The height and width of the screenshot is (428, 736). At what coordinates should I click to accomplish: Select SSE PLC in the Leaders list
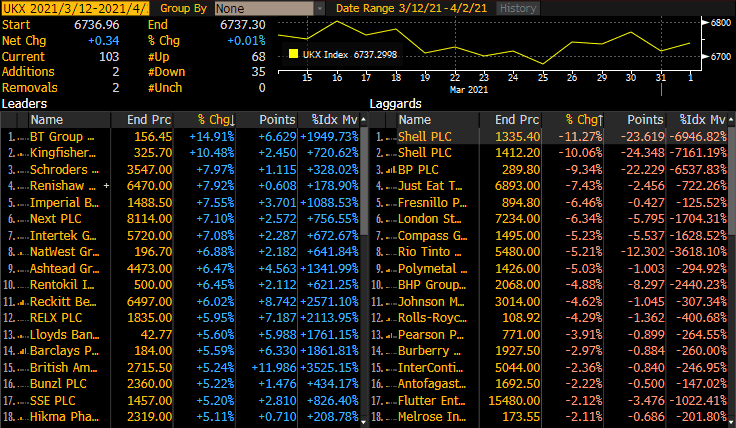[x=180, y=400]
